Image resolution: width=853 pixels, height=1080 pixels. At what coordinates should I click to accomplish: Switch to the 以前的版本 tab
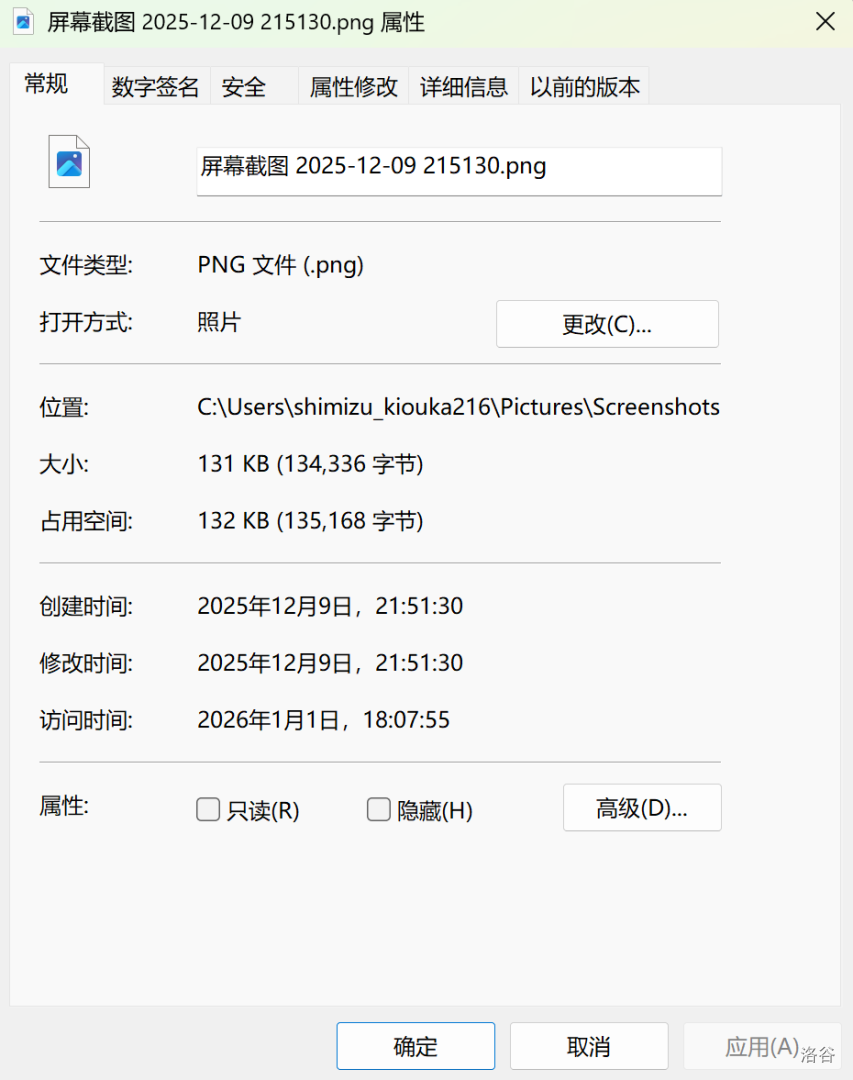[585, 88]
